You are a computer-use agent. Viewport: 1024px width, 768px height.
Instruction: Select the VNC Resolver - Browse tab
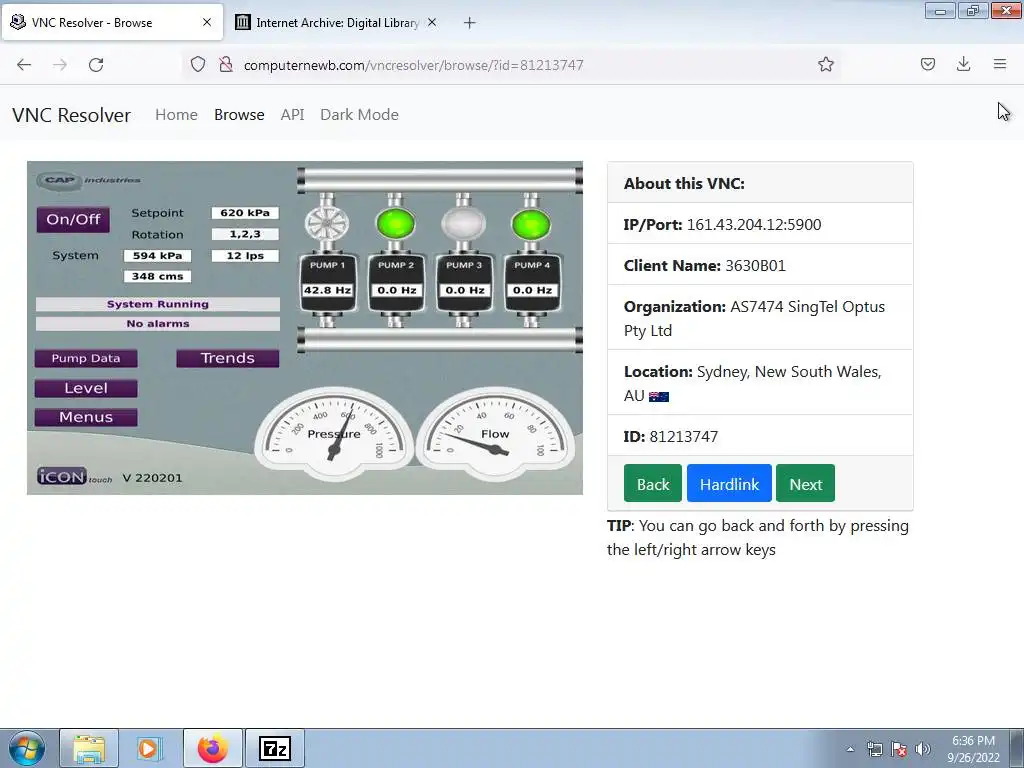[x=112, y=23]
